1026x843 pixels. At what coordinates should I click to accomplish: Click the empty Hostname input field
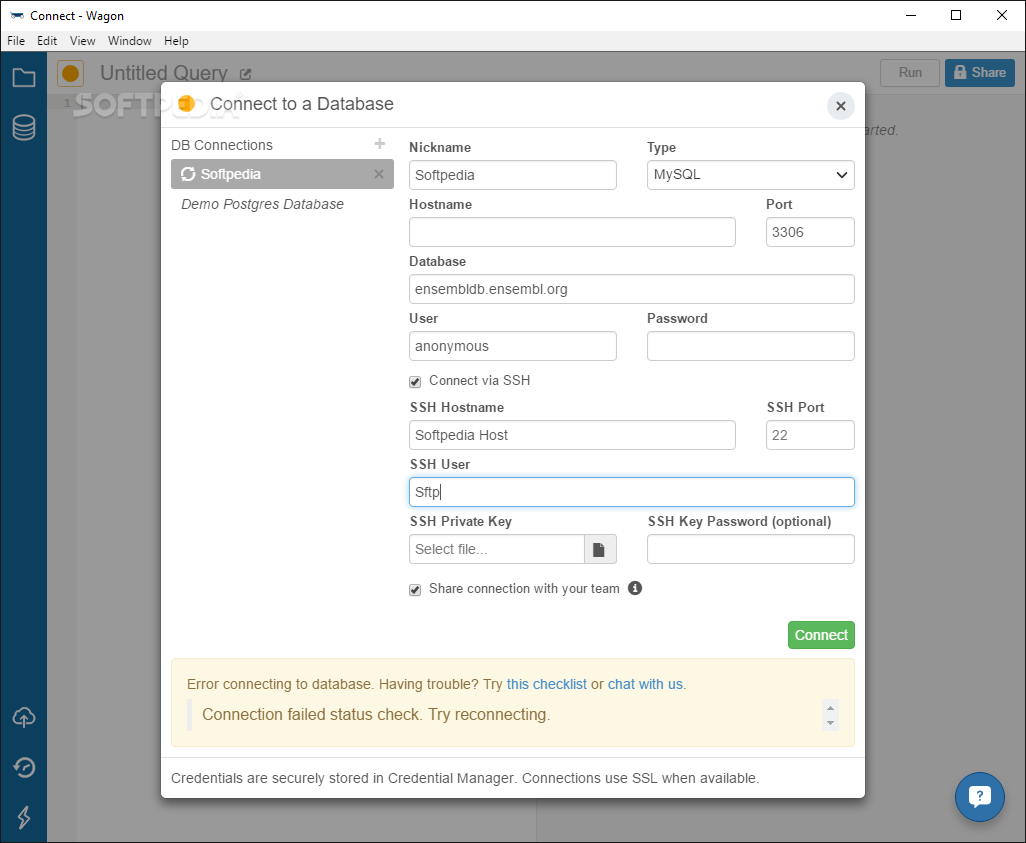[573, 232]
